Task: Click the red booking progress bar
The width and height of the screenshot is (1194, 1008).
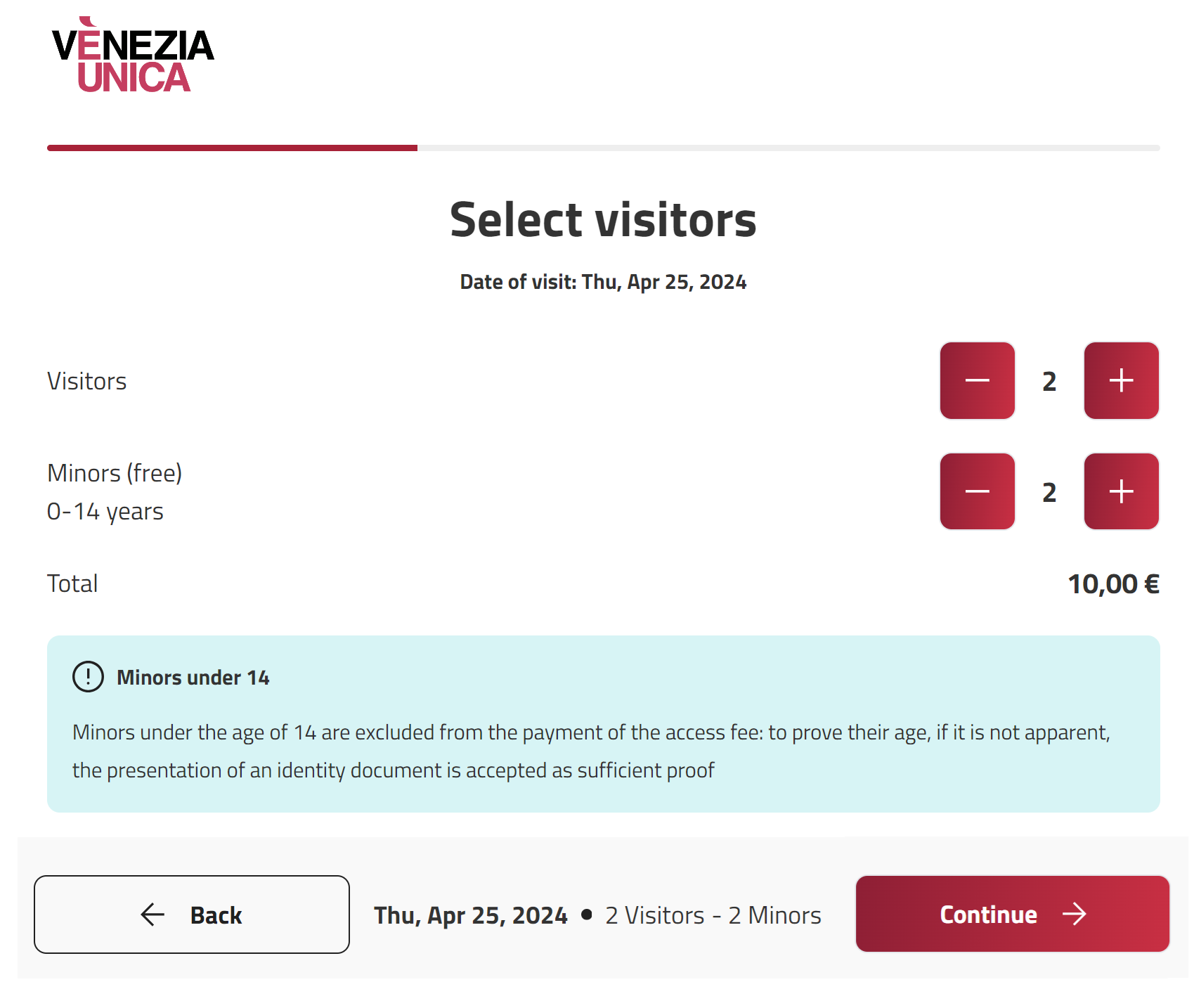Action: pos(232,148)
